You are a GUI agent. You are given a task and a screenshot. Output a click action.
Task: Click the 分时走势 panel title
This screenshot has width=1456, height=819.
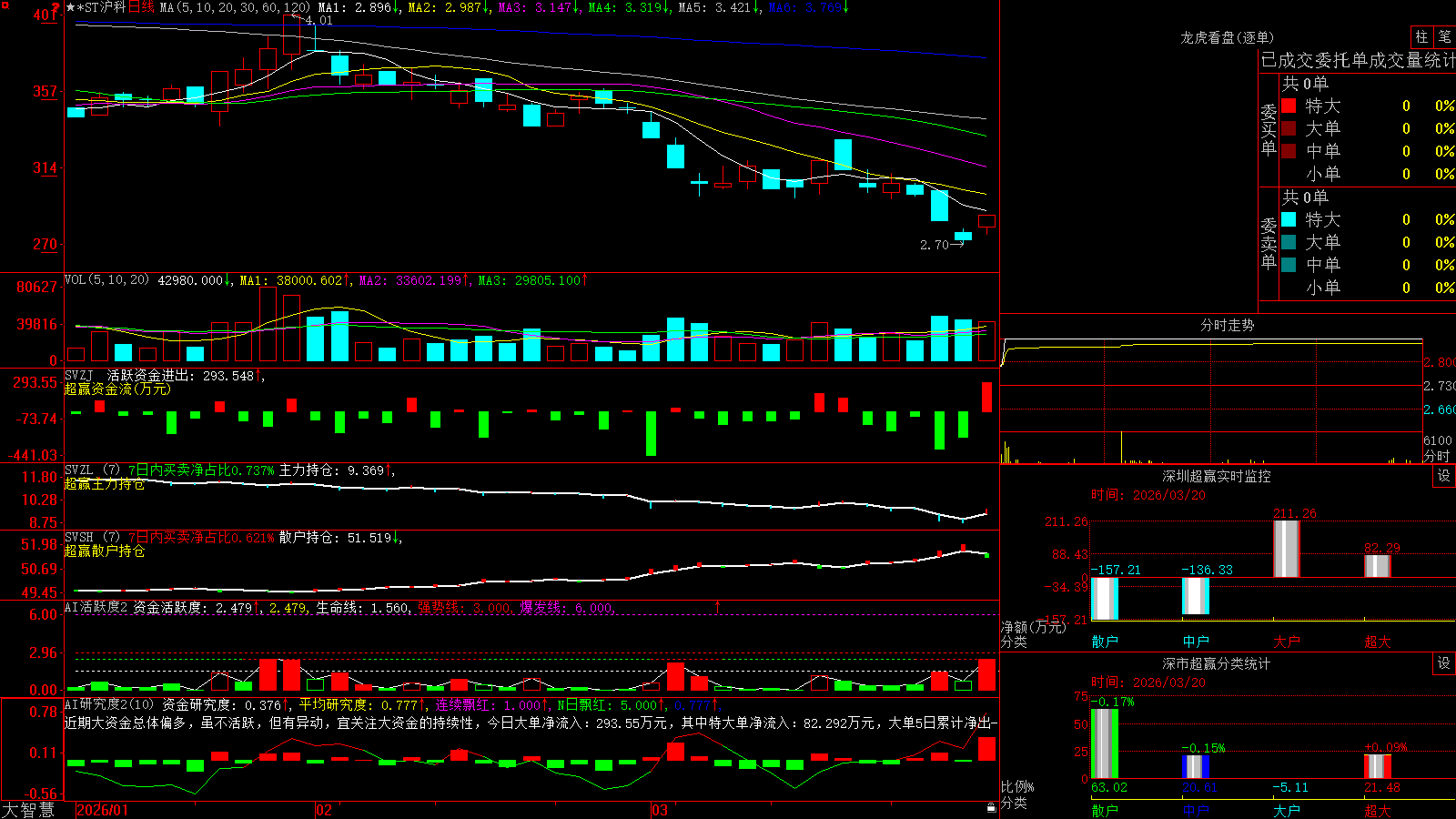(x=1227, y=325)
